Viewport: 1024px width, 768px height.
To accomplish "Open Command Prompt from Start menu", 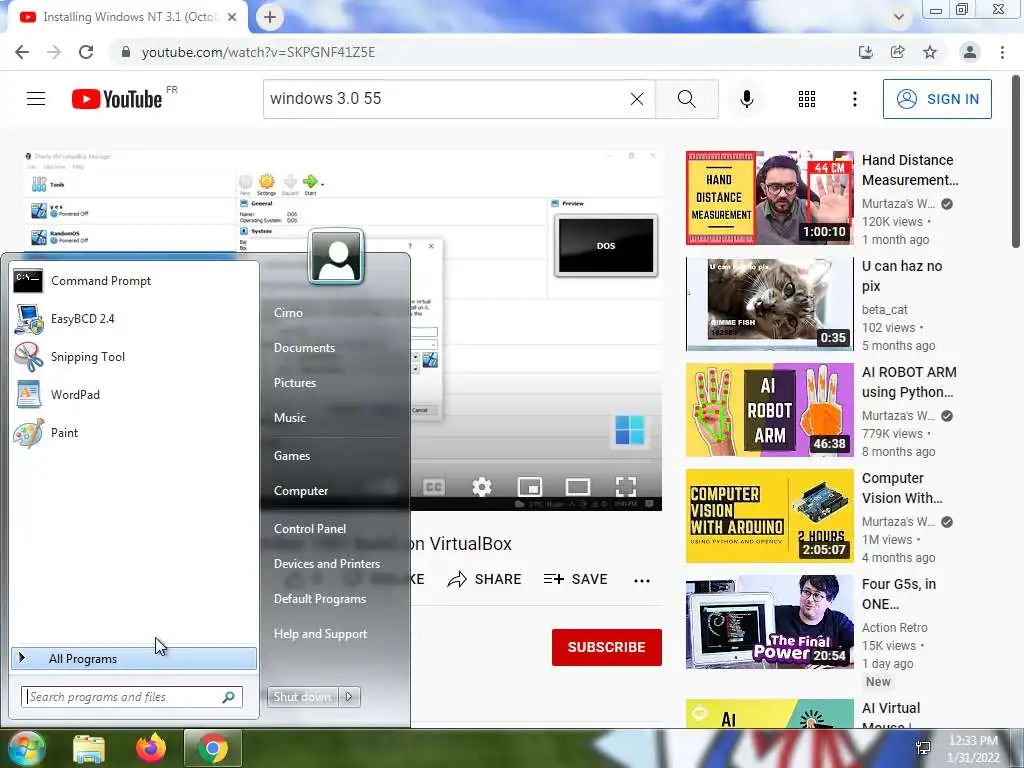I will pos(134,281).
